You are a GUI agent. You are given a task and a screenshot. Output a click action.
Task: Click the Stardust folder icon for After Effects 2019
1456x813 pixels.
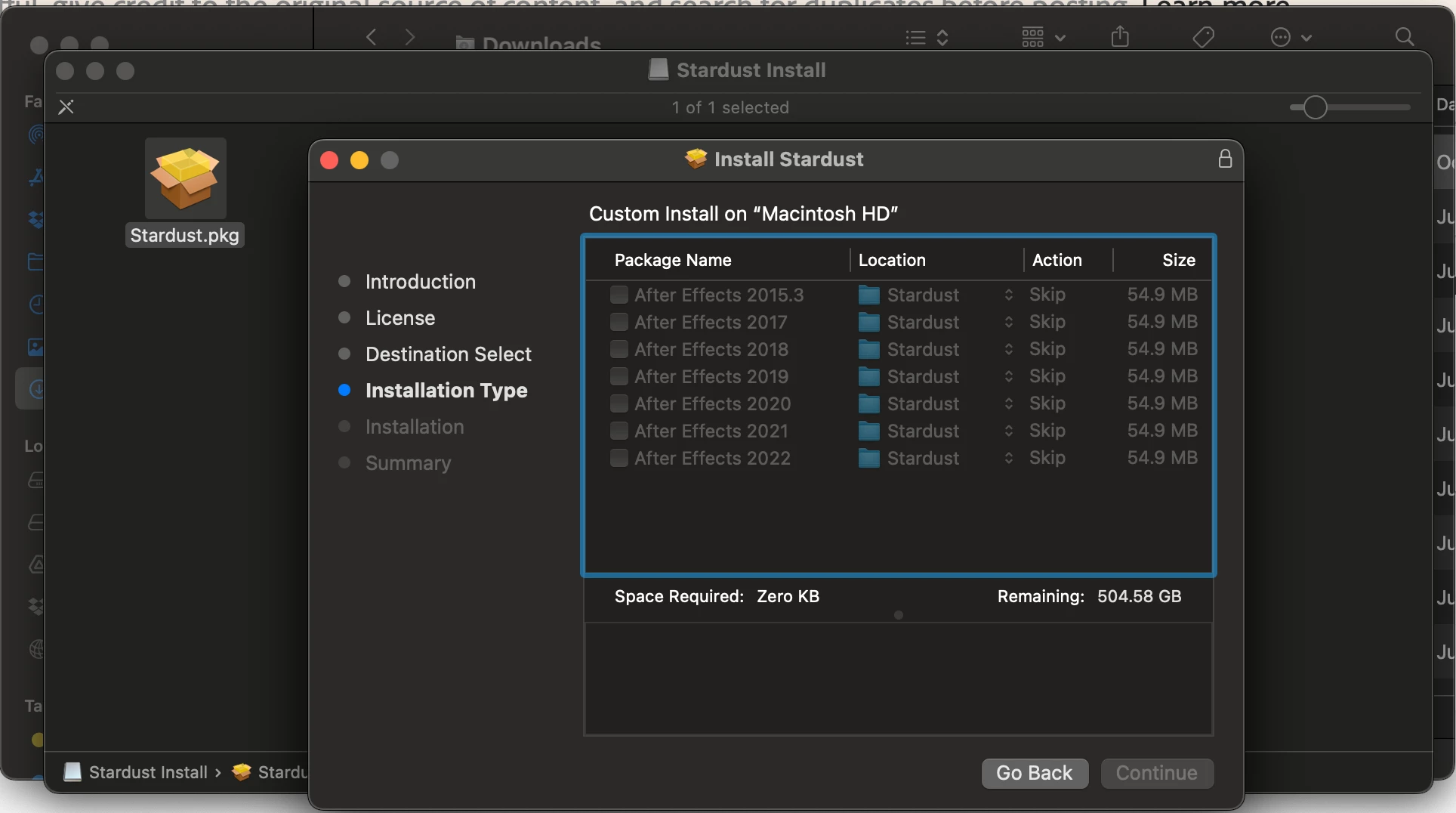[x=869, y=376]
